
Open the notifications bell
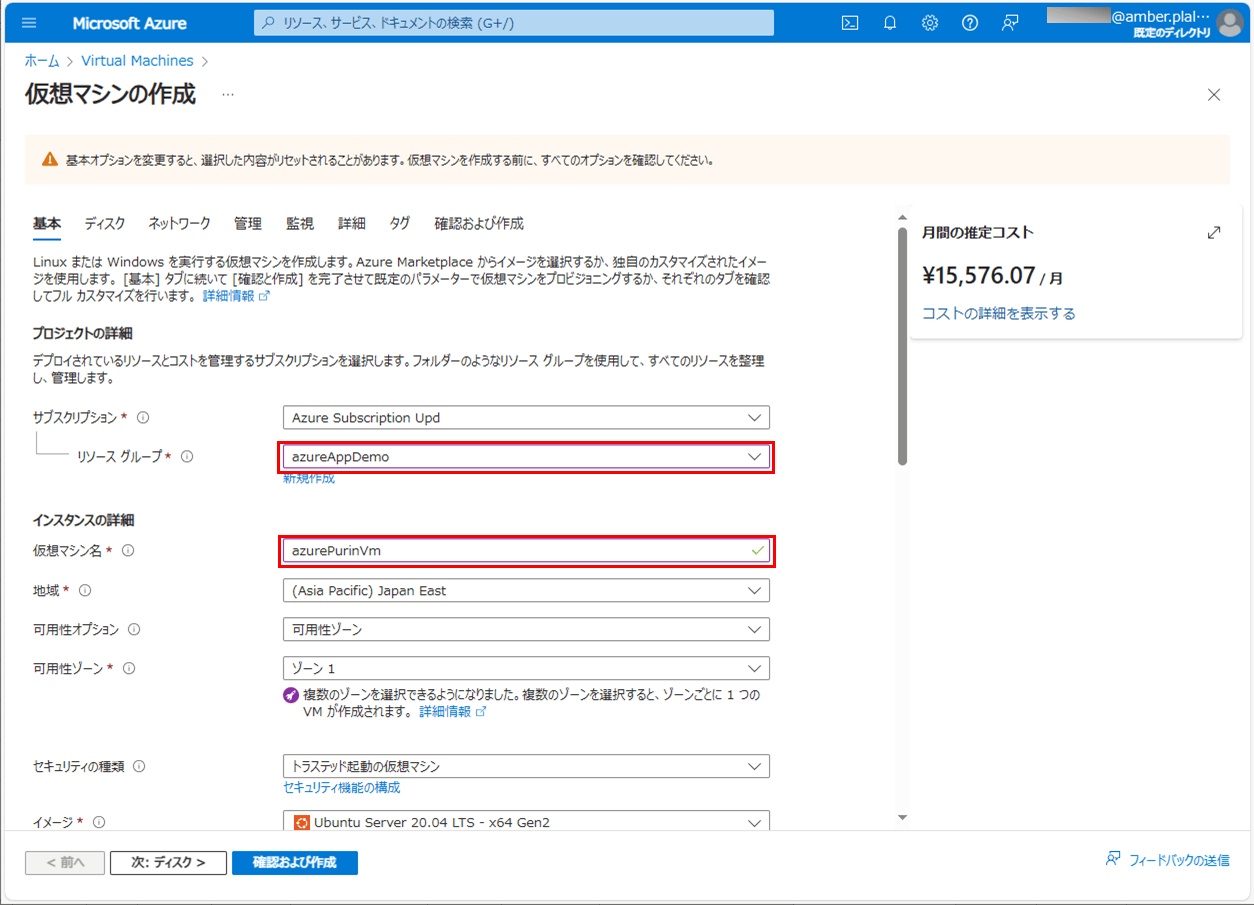tap(890, 23)
